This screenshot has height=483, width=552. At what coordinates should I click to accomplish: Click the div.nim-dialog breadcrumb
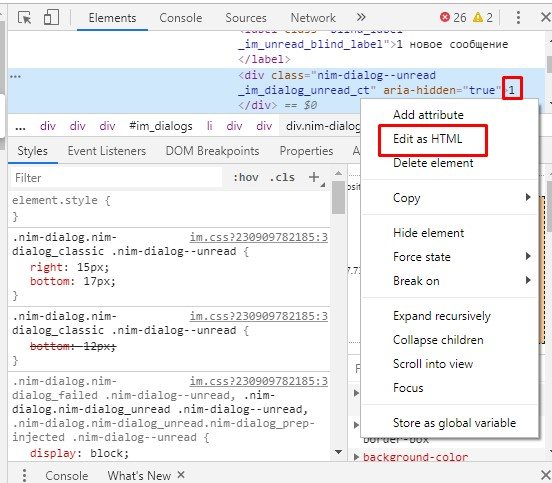pyautogui.click(x=323, y=126)
